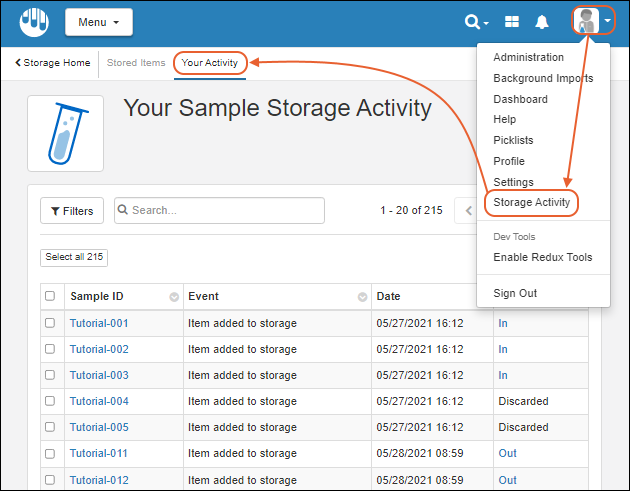This screenshot has width=630, height=491.
Task: Select Sign Out in user menu
Action: [515, 293]
